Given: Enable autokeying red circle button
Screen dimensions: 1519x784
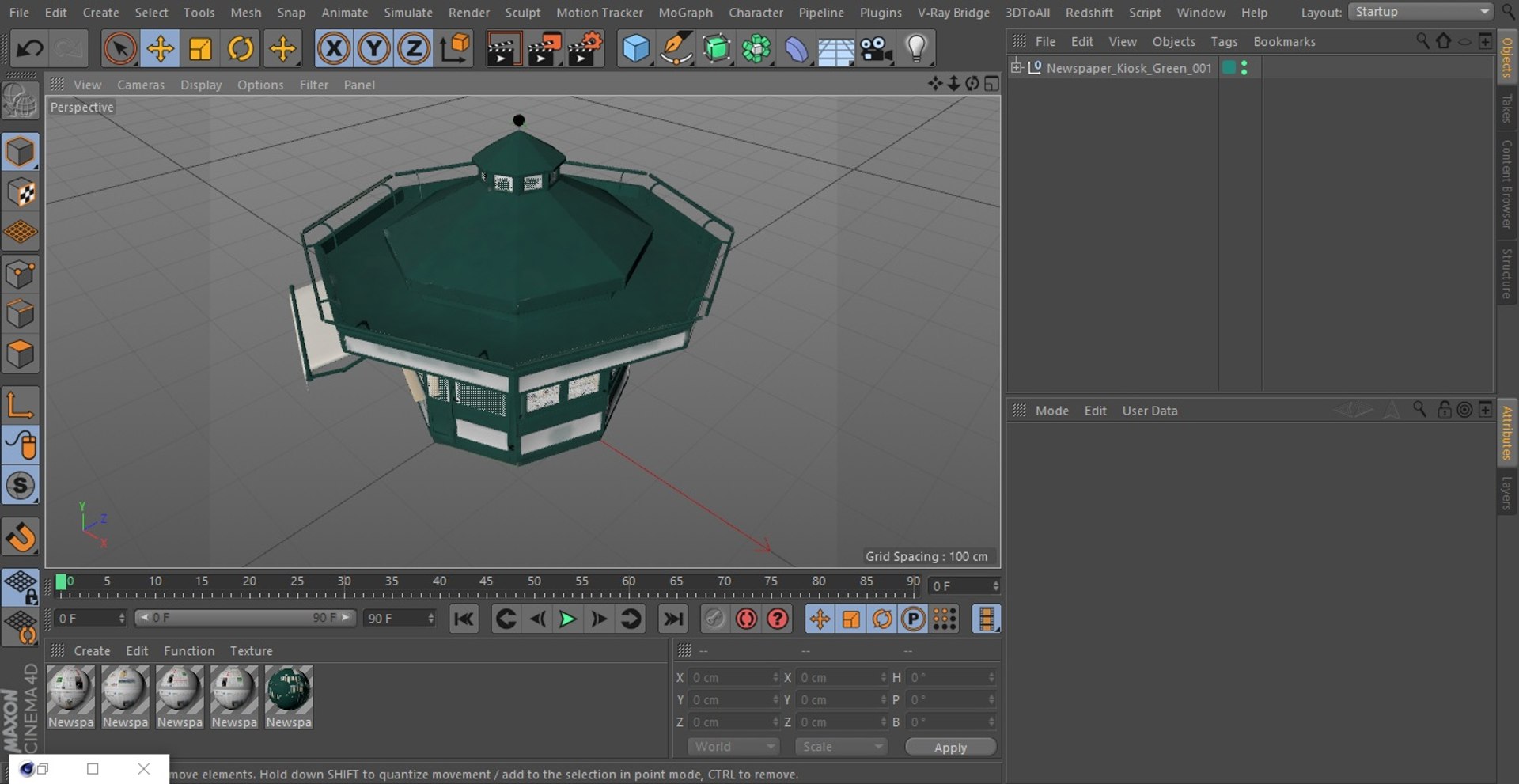Looking at the screenshot, I should pyautogui.click(x=746, y=619).
